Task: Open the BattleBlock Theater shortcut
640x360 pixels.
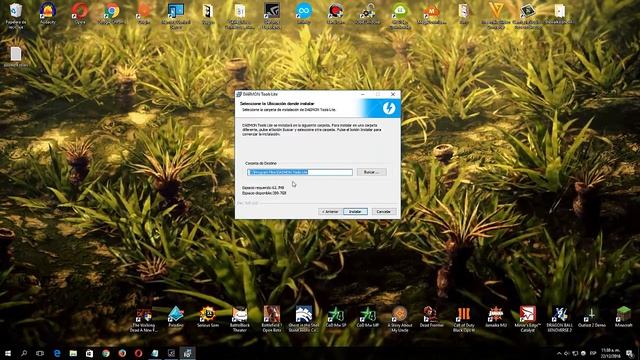Action: point(240,319)
